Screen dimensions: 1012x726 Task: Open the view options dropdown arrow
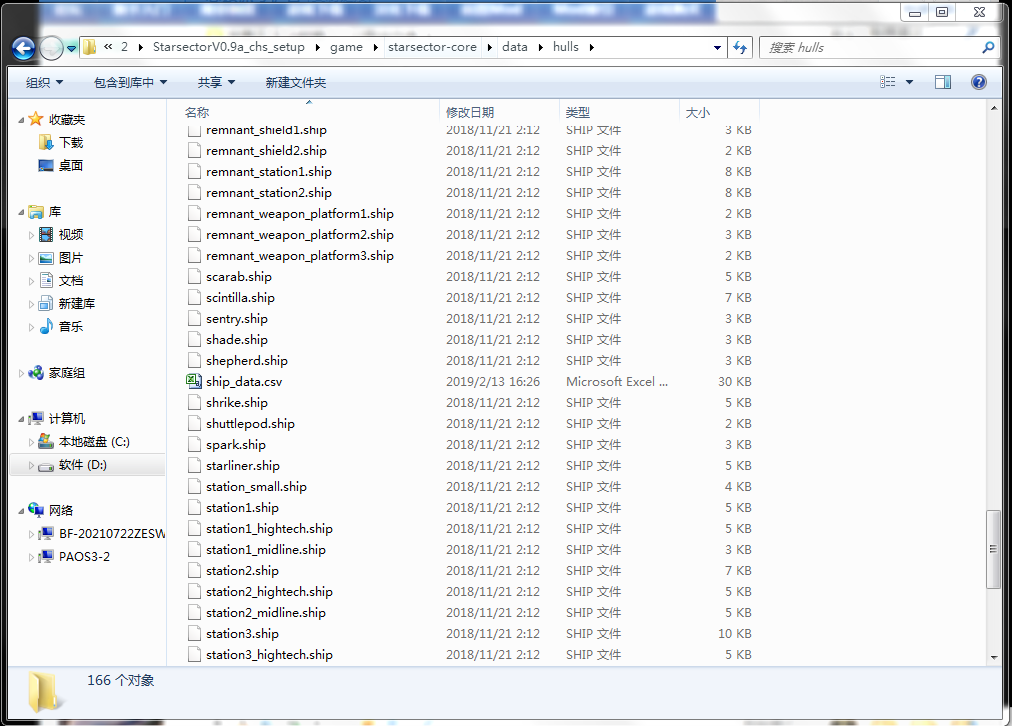[x=909, y=82]
